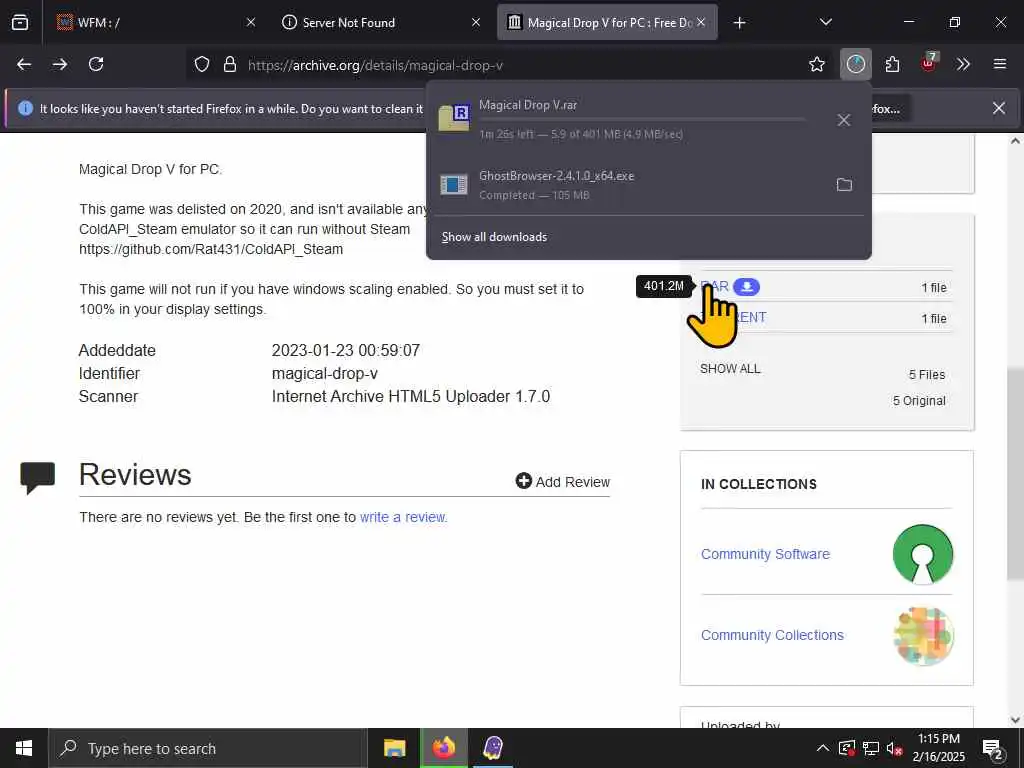This screenshot has width=1024, height=768.
Task: Click the Add Review button
Action: pyautogui.click(x=562, y=482)
